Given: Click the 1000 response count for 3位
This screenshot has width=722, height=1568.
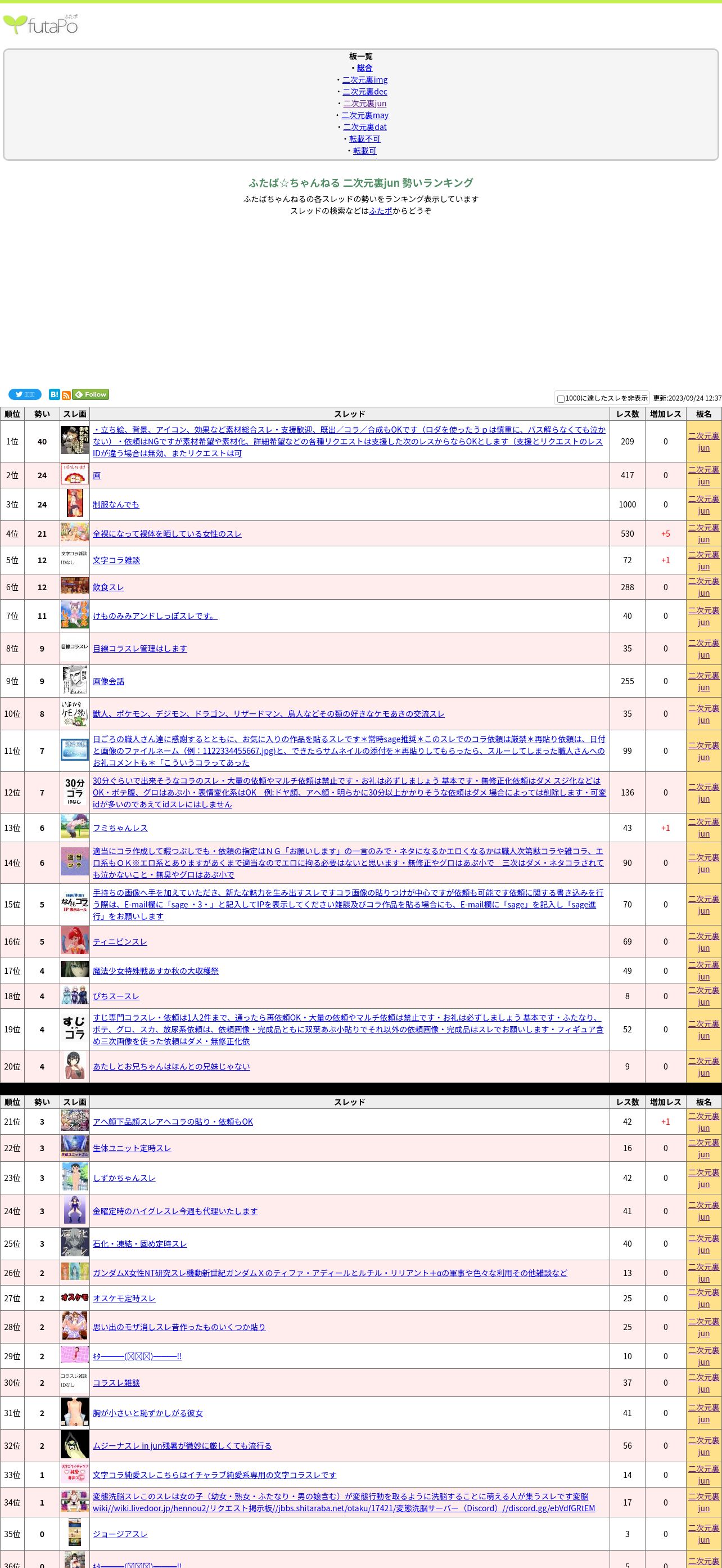Looking at the screenshot, I should [x=627, y=505].
